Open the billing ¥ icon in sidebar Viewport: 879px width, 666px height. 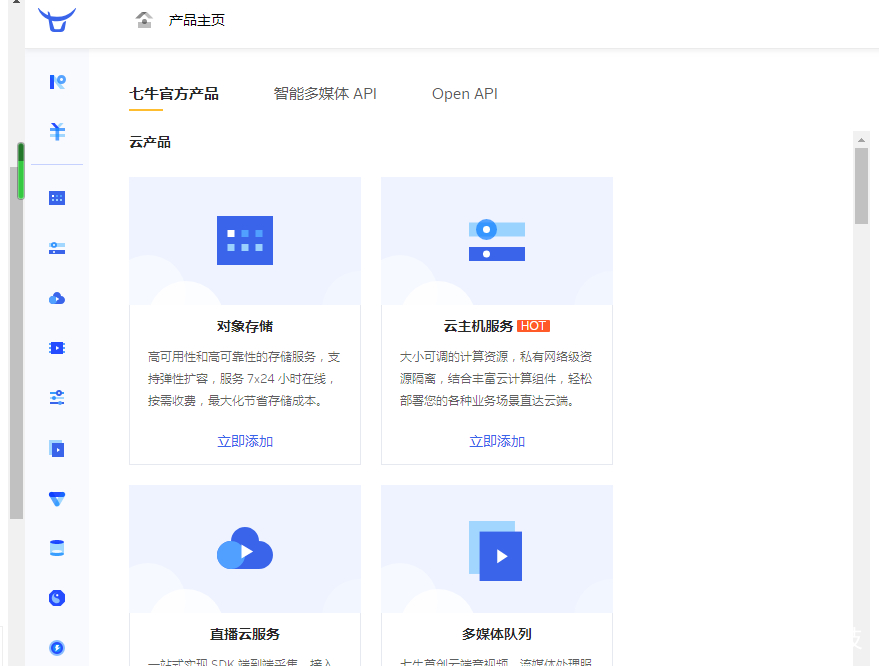click(57, 131)
